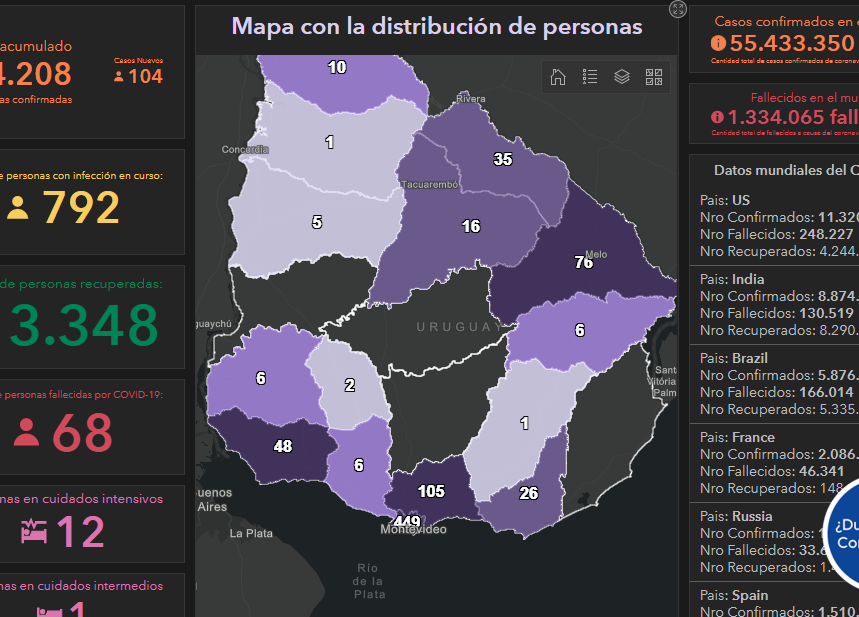
Task: Click the 449 label near Montevideo
Action: [x=408, y=521]
